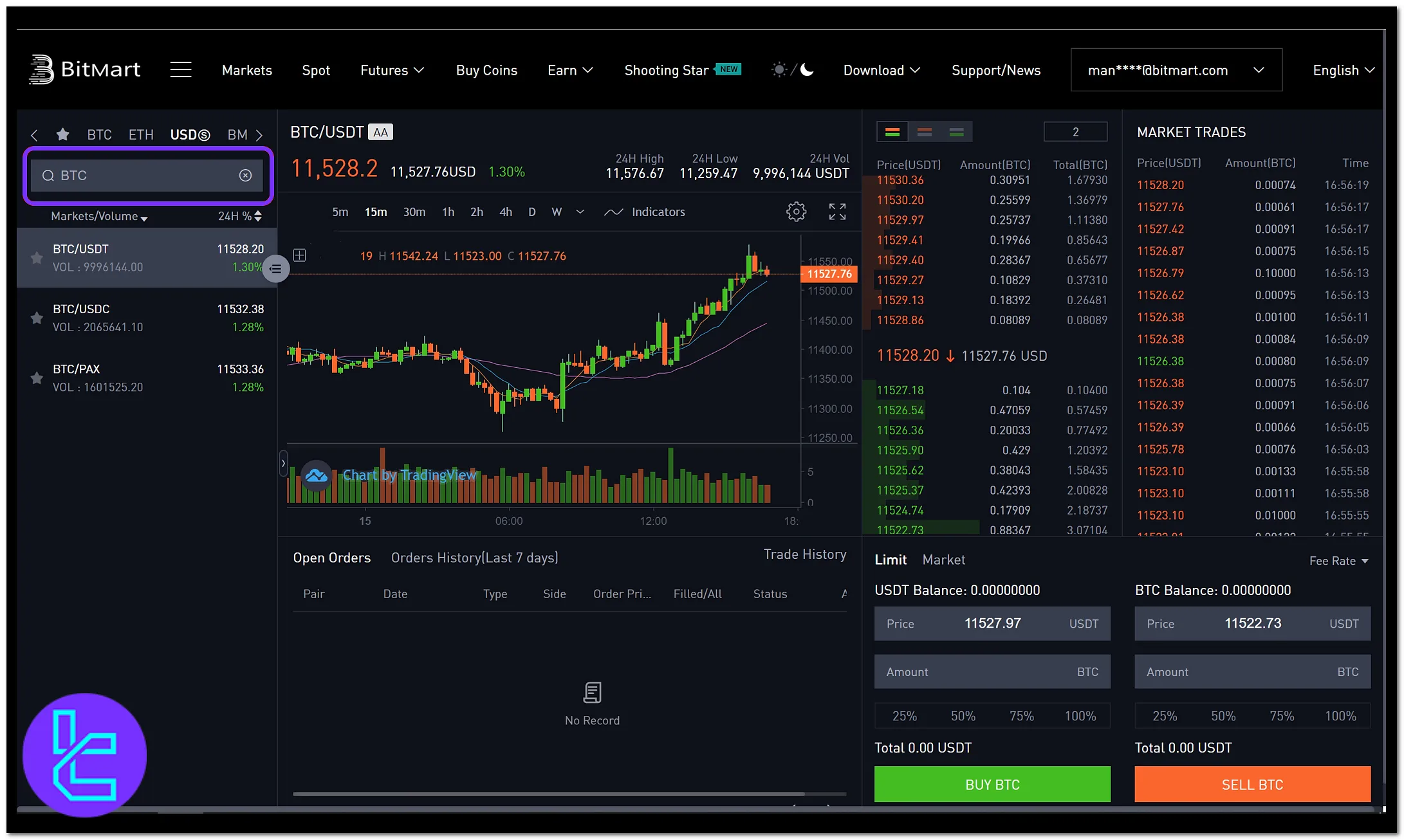Go to previous market tabs with left arrow

(x=34, y=135)
